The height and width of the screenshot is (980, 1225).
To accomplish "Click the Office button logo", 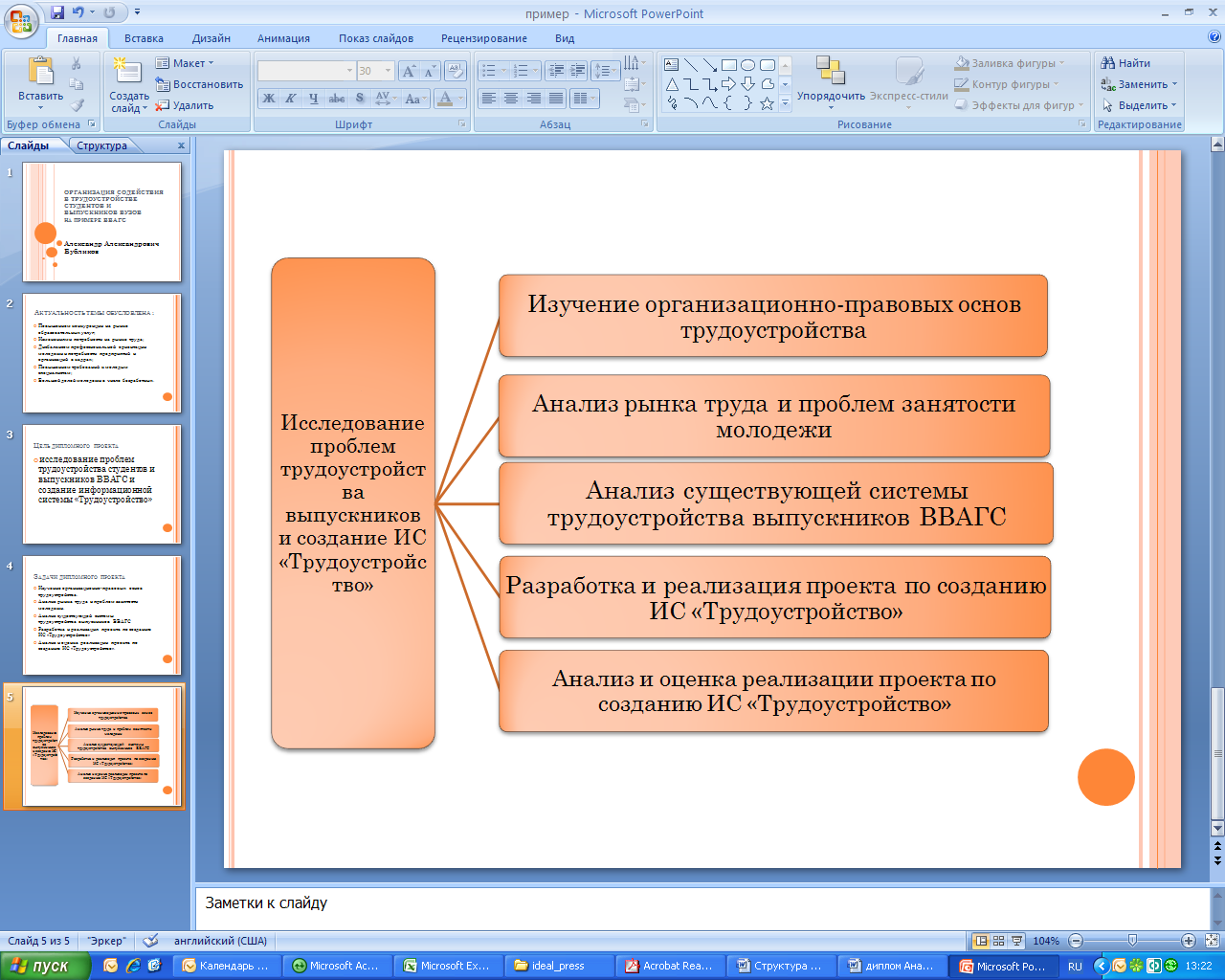I will (21, 19).
